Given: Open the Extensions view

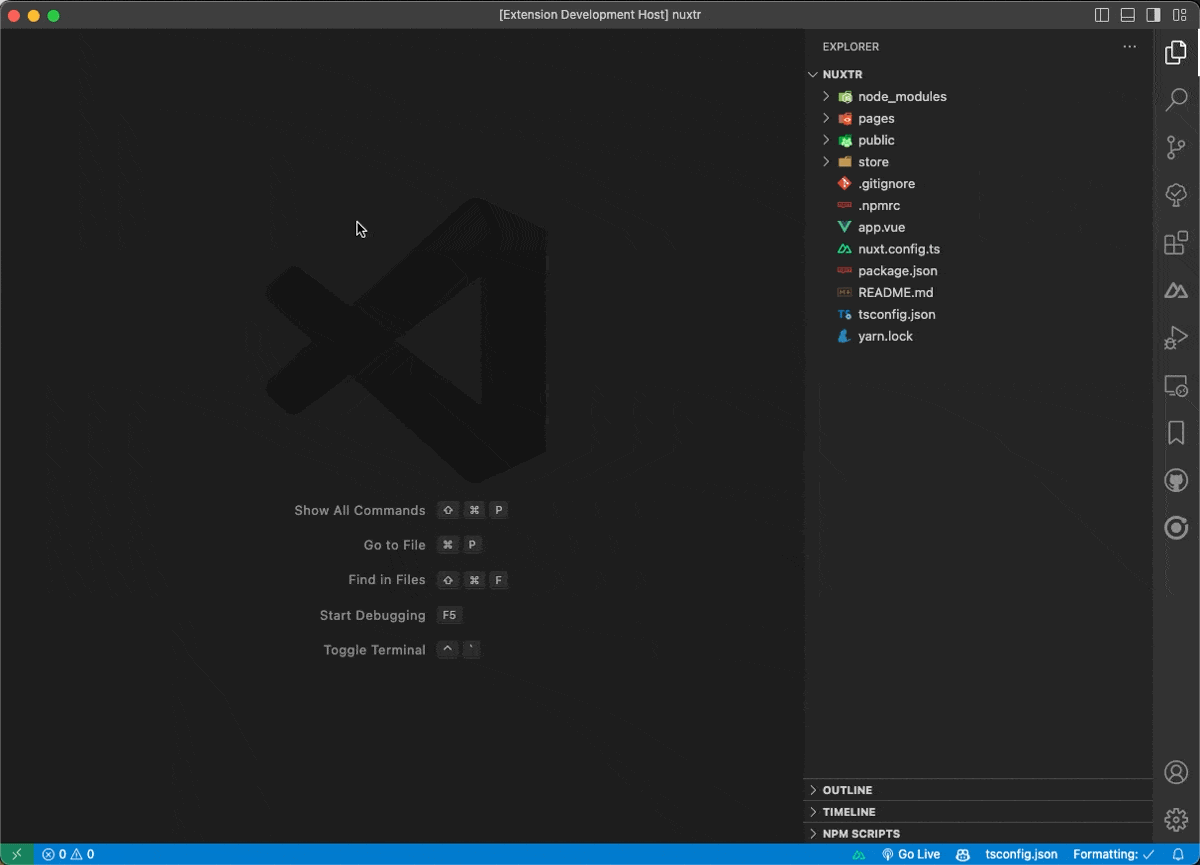Looking at the screenshot, I should click(x=1176, y=242).
